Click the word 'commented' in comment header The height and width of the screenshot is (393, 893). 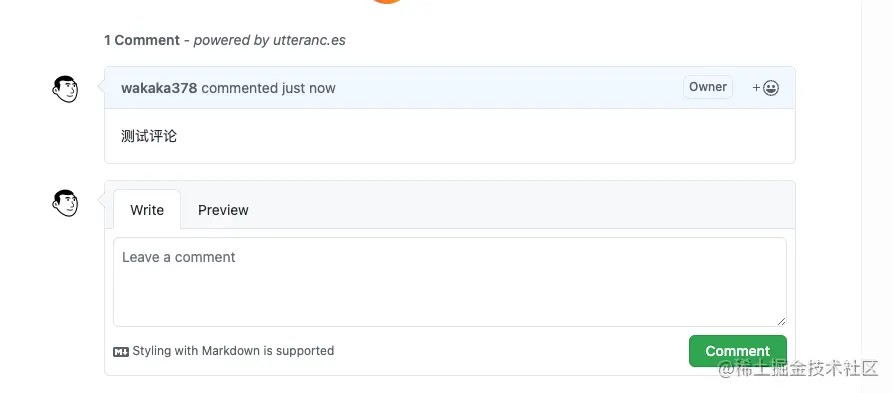[239, 88]
